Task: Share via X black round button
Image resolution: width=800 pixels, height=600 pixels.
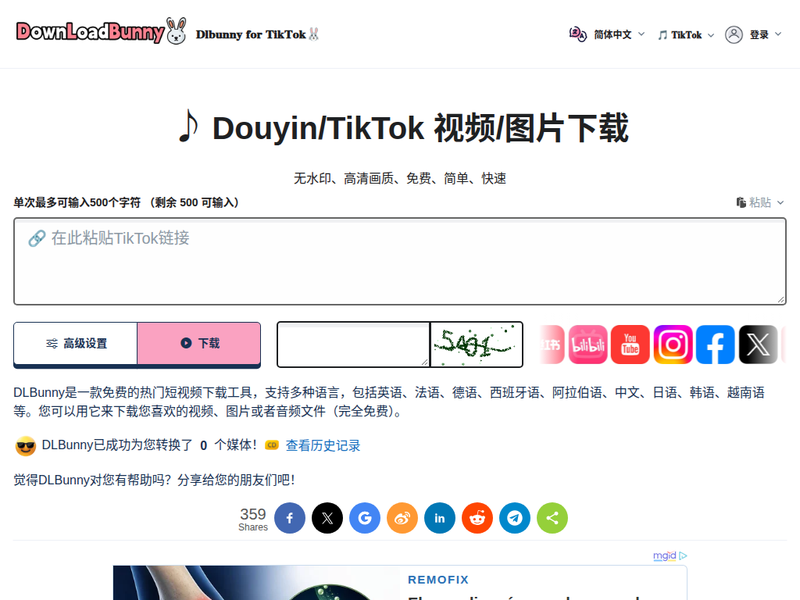Action: pos(327,518)
